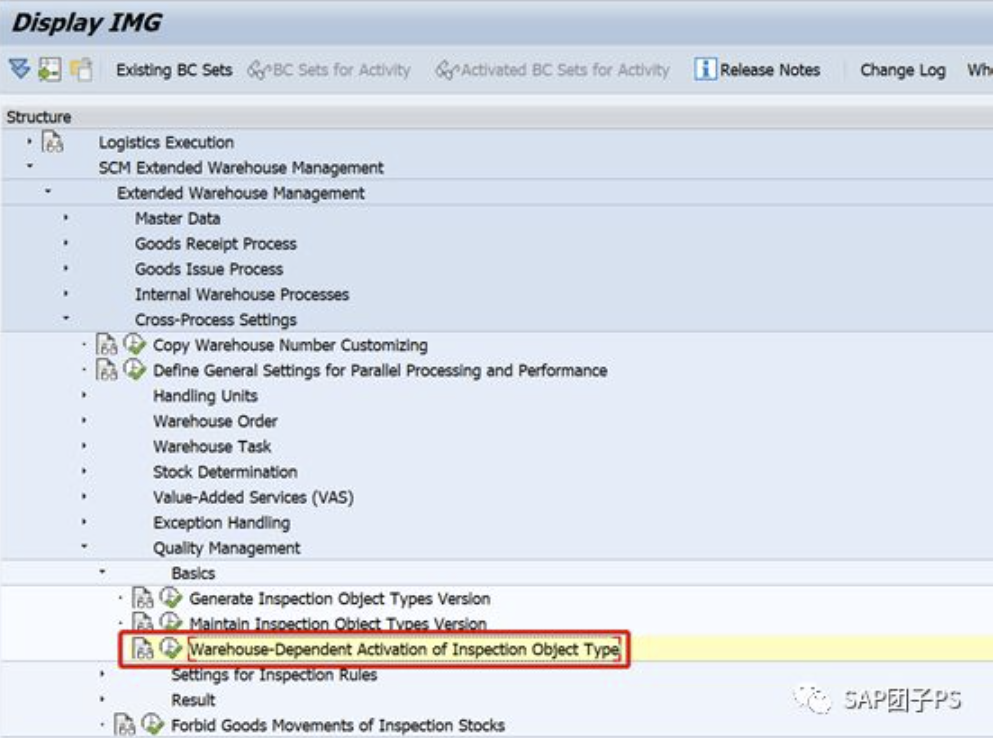Viewport: 997px width, 738px height.
Task: Click the Release Notes info icon
Action: [x=705, y=69]
